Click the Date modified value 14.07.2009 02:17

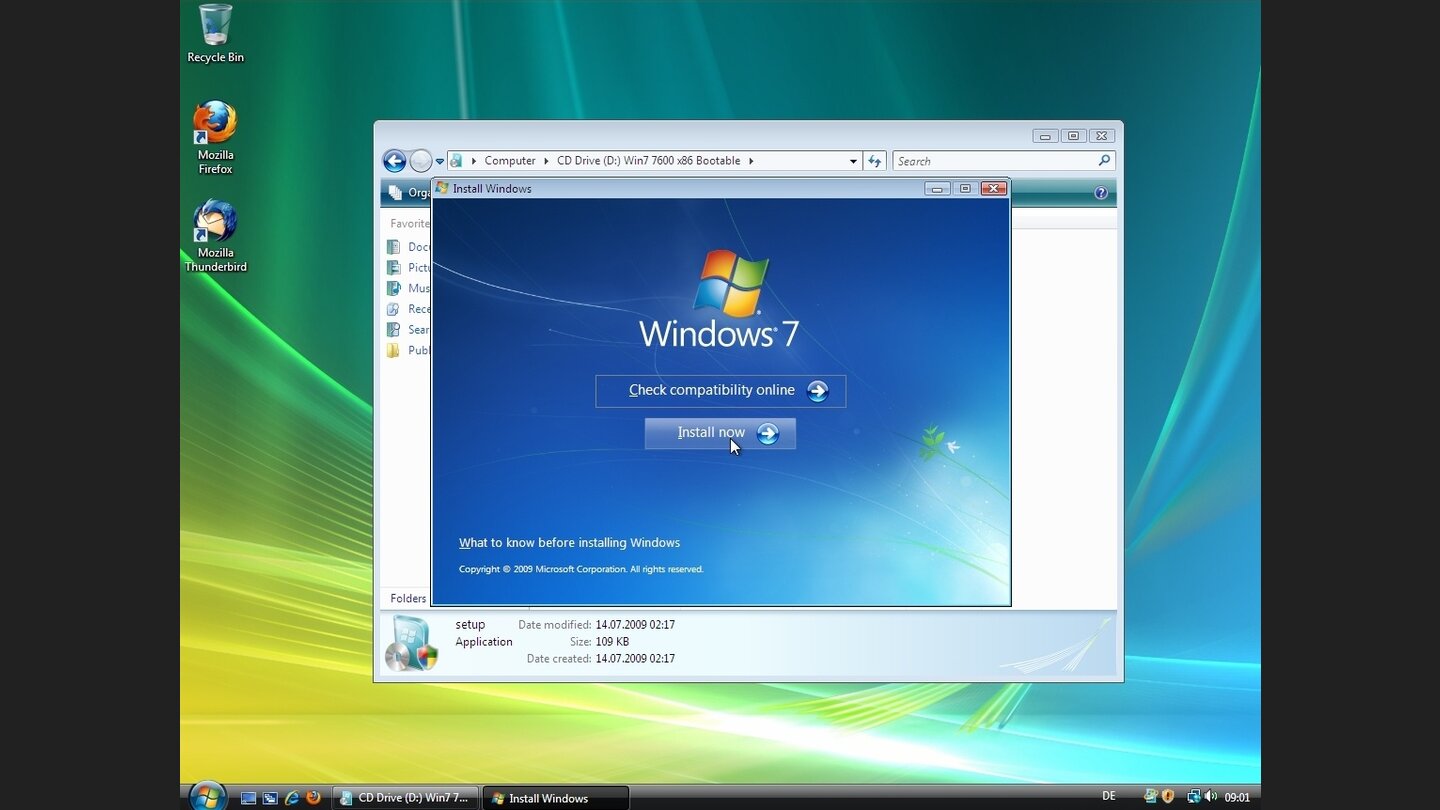tap(635, 625)
